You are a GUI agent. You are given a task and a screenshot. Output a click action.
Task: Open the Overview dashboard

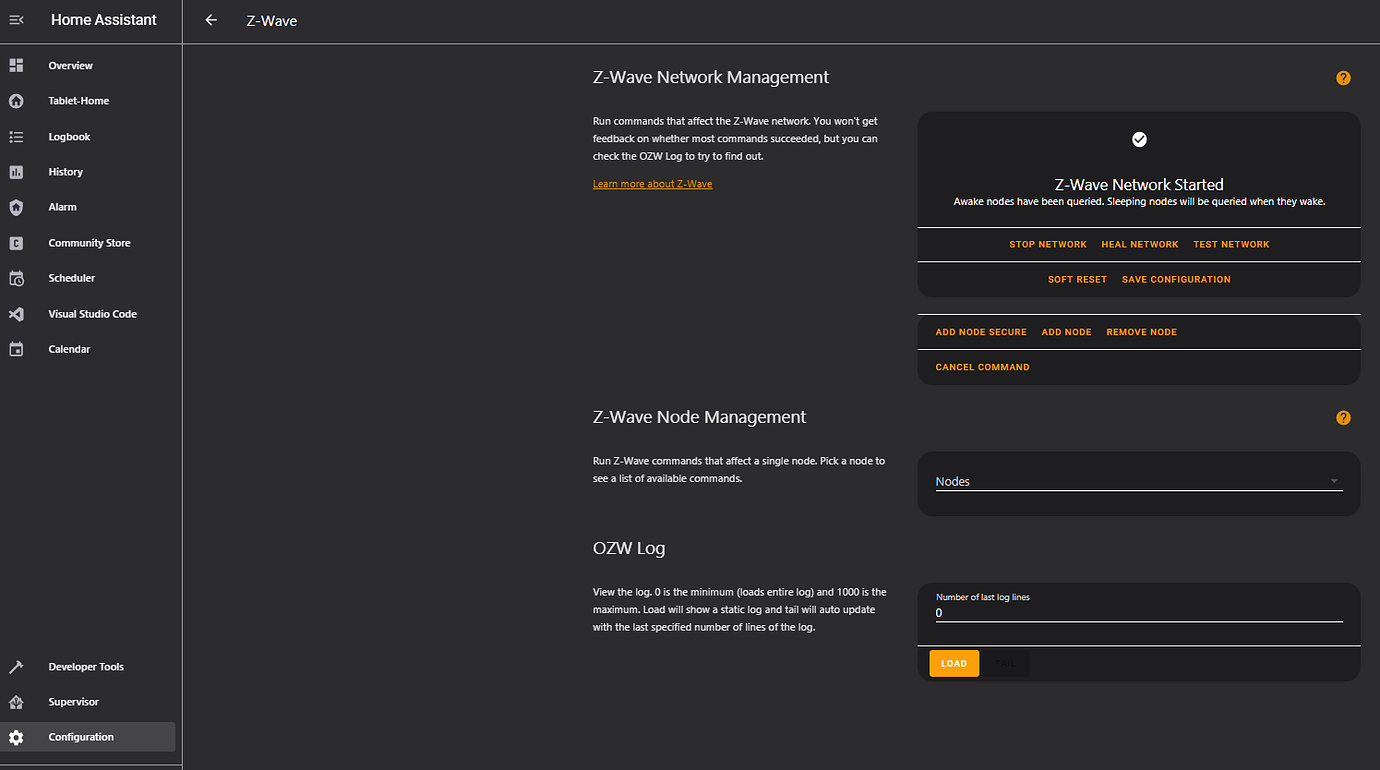[x=70, y=65]
